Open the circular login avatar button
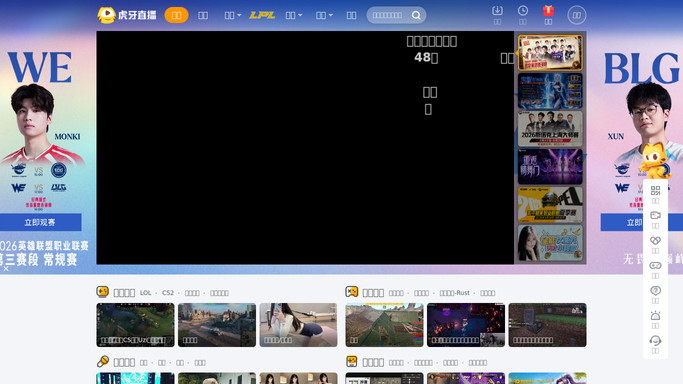This screenshot has height=384, width=683. pyautogui.click(x=577, y=15)
